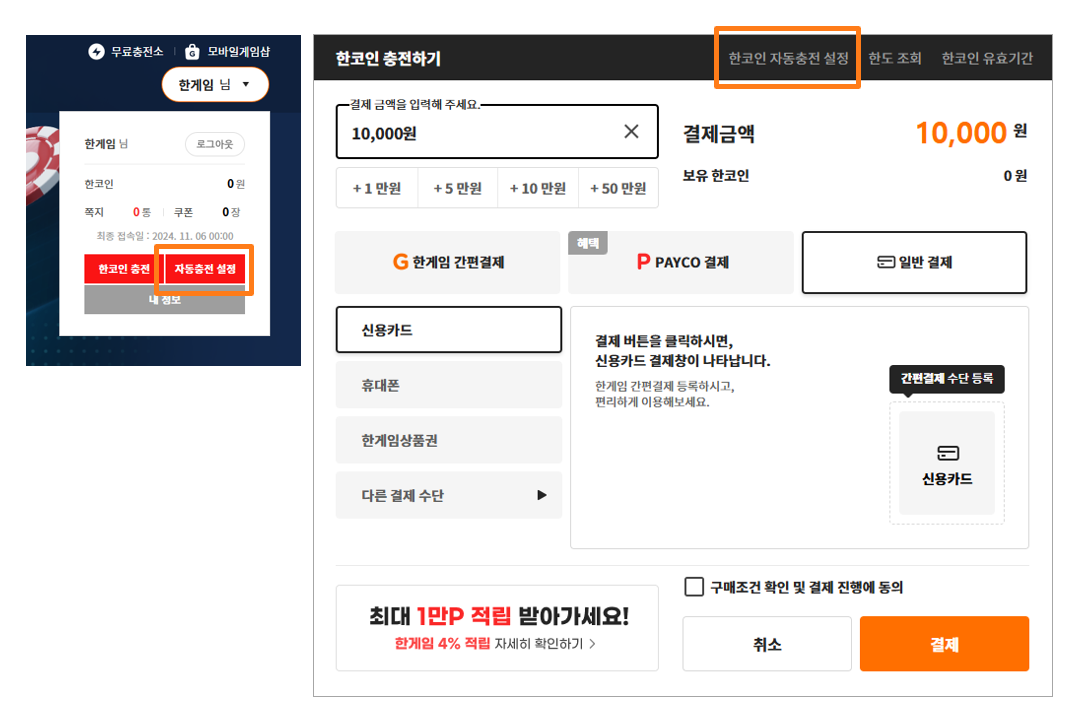Open the gray 내 정보 button
Viewport: 1081px width, 723px height.
click(x=165, y=300)
